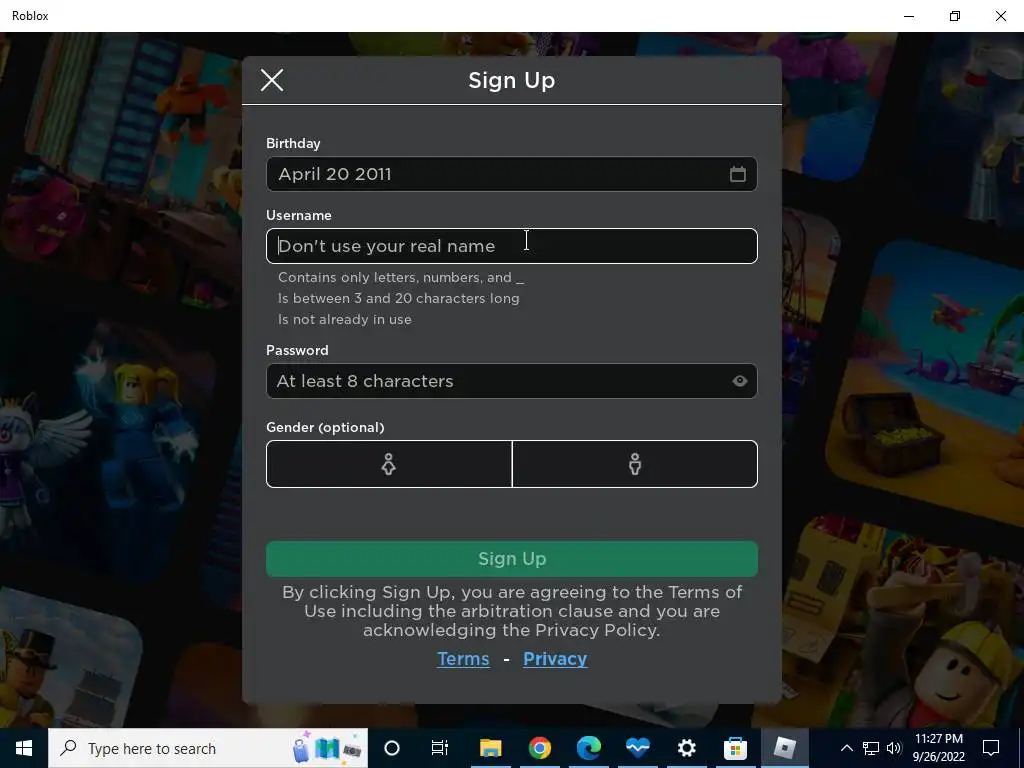This screenshot has width=1024, height=768.
Task: Open Microsoft Edge from the taskbar
Action: pos(588,748)
